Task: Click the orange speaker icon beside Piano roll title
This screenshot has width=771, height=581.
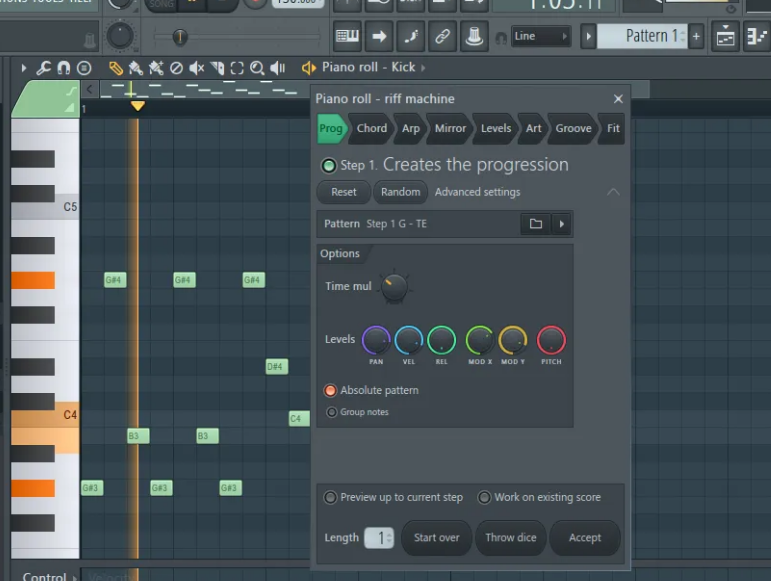Action: [308, 68]
